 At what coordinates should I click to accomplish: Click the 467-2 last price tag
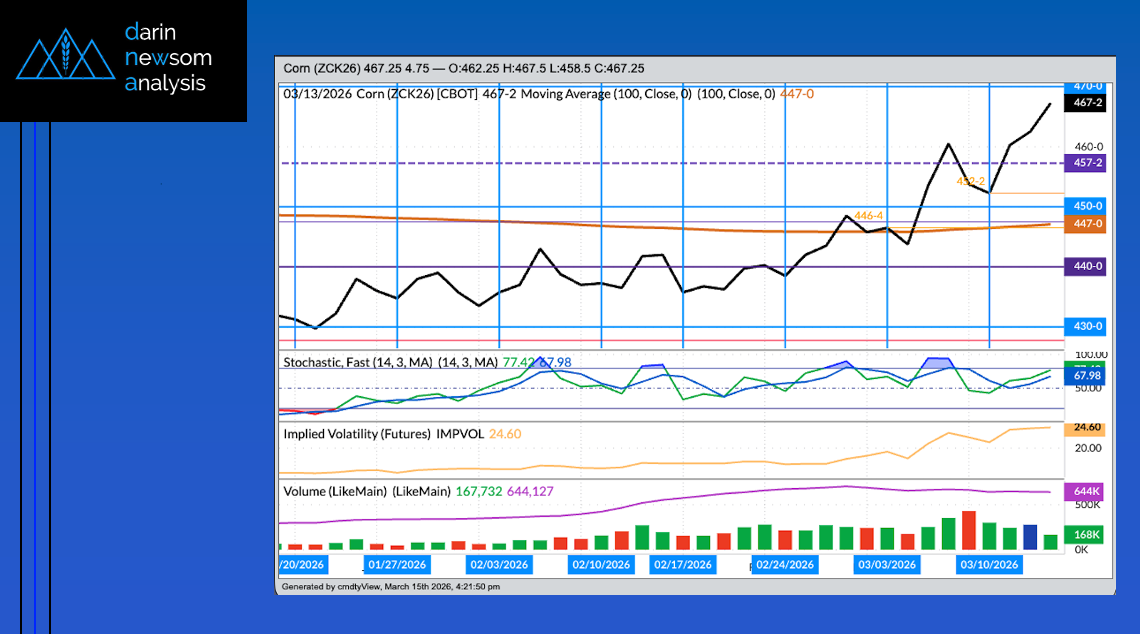click(x=1087, y=103)
